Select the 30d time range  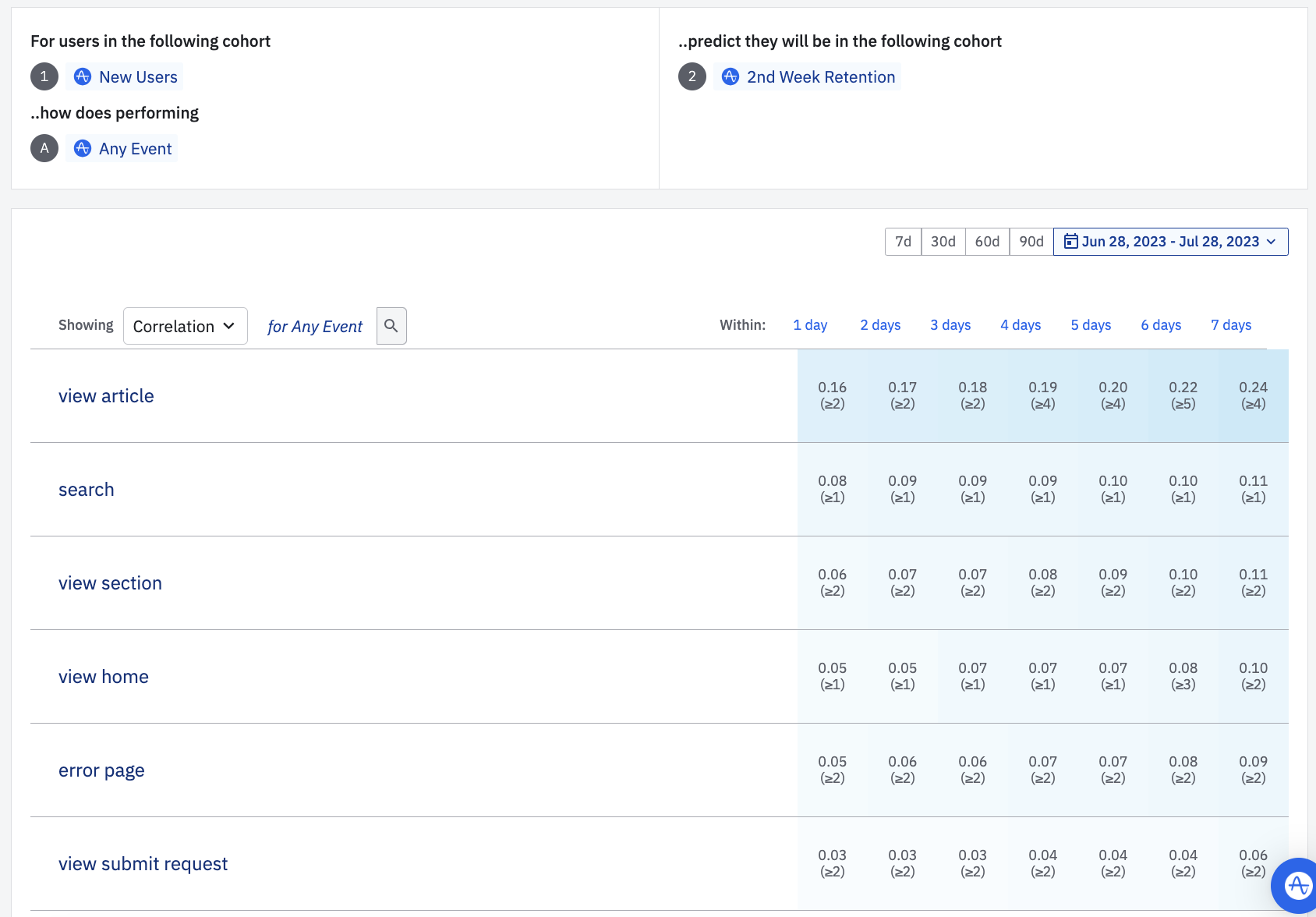(x=943, y=242)
